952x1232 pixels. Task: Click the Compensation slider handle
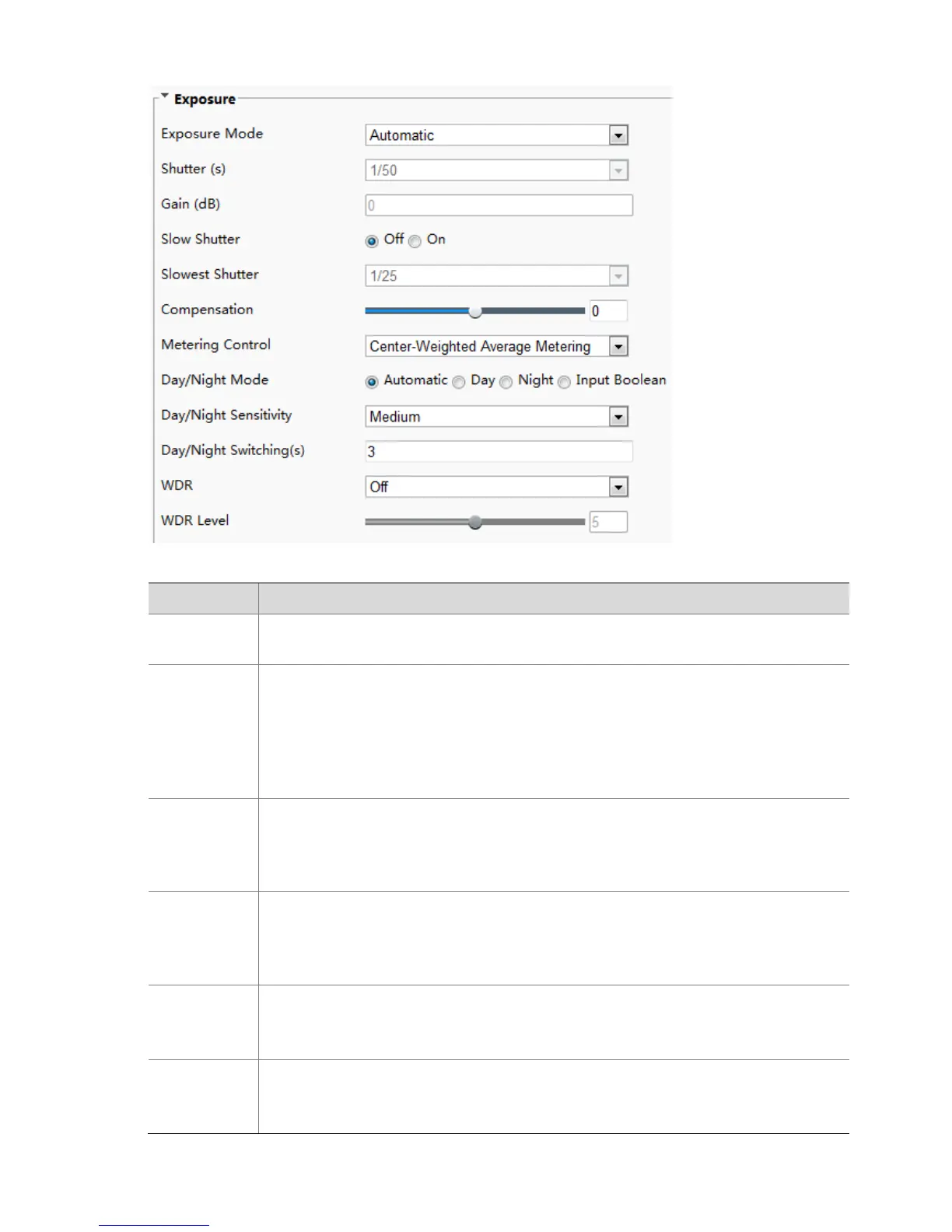[475, 311]
